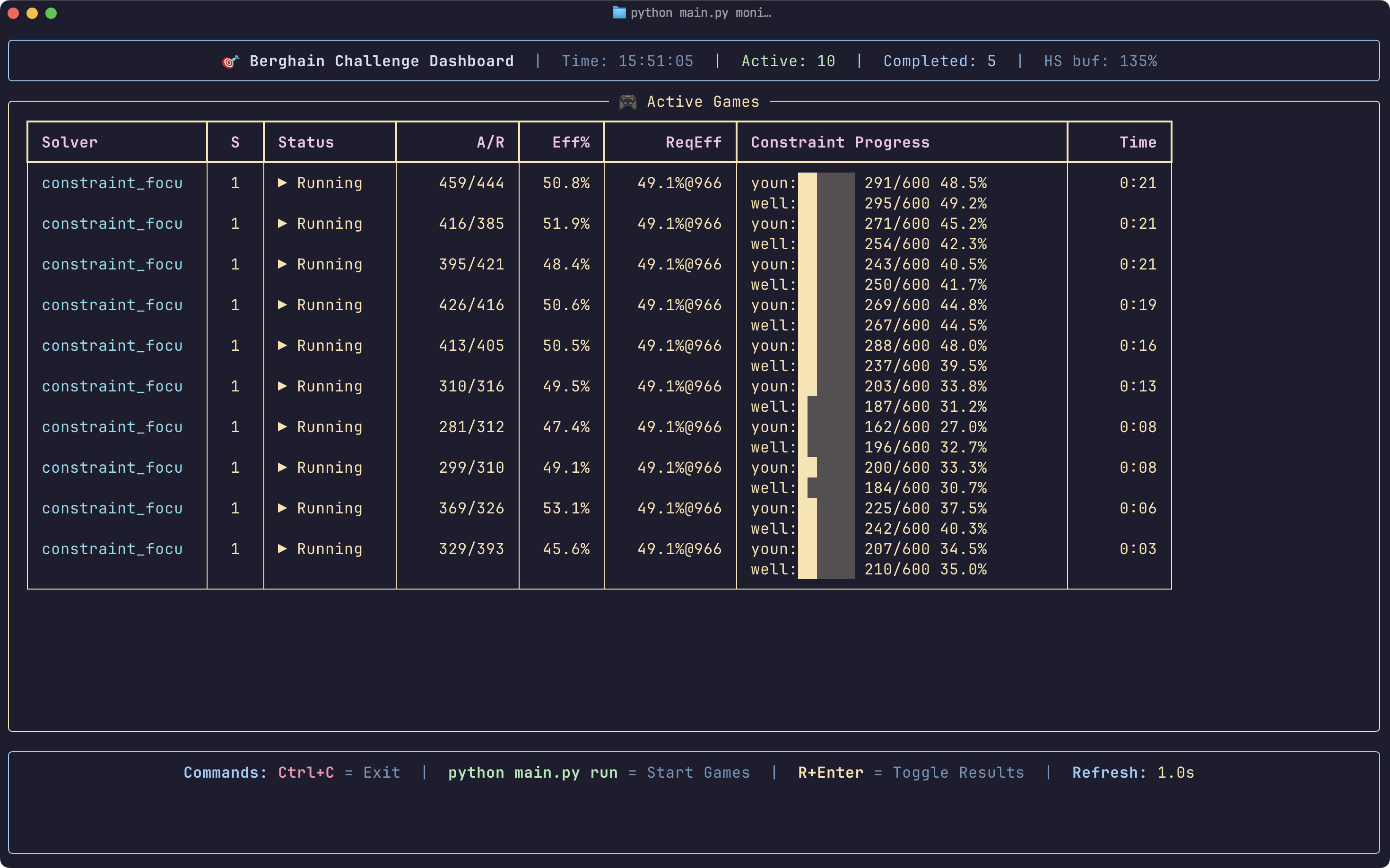Click the running arrow icon in the 369/326 row
This screenshot has width=1390, height=868.
click(282, 509)
